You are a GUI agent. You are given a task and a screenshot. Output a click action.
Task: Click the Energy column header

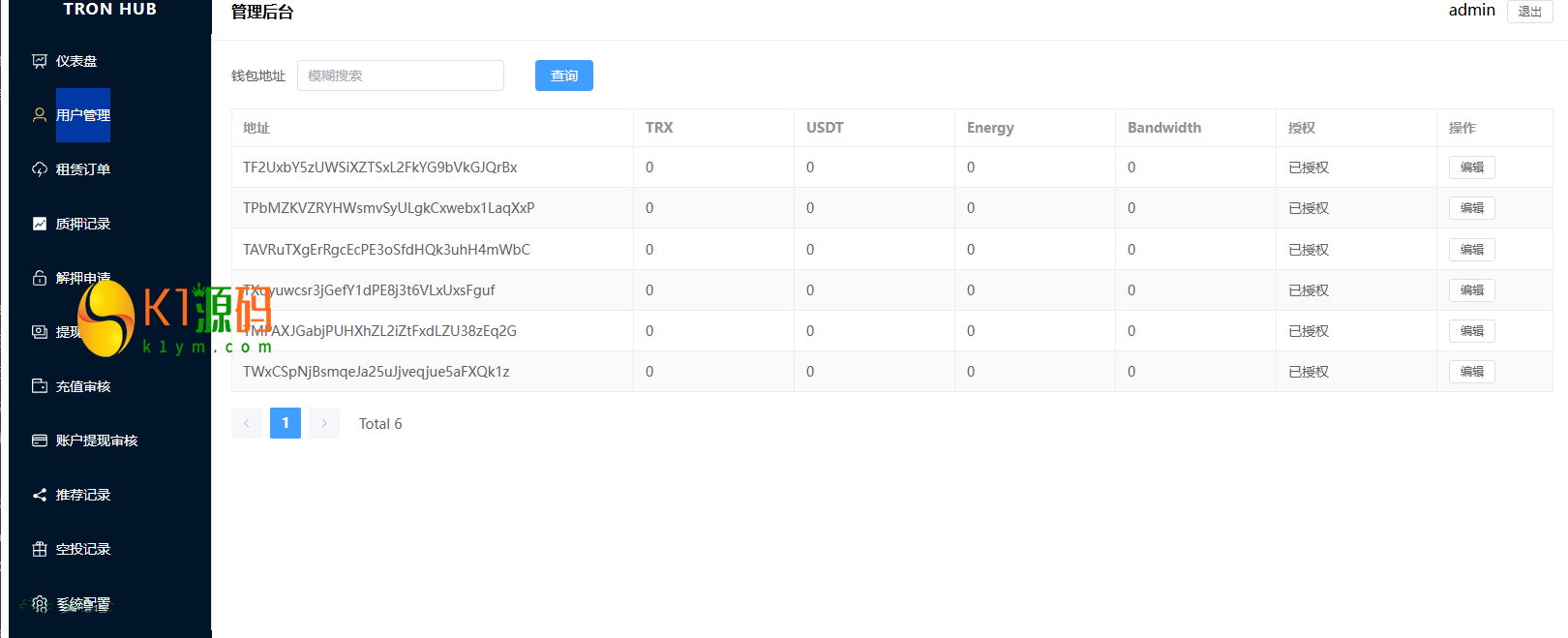pos(990,128)
